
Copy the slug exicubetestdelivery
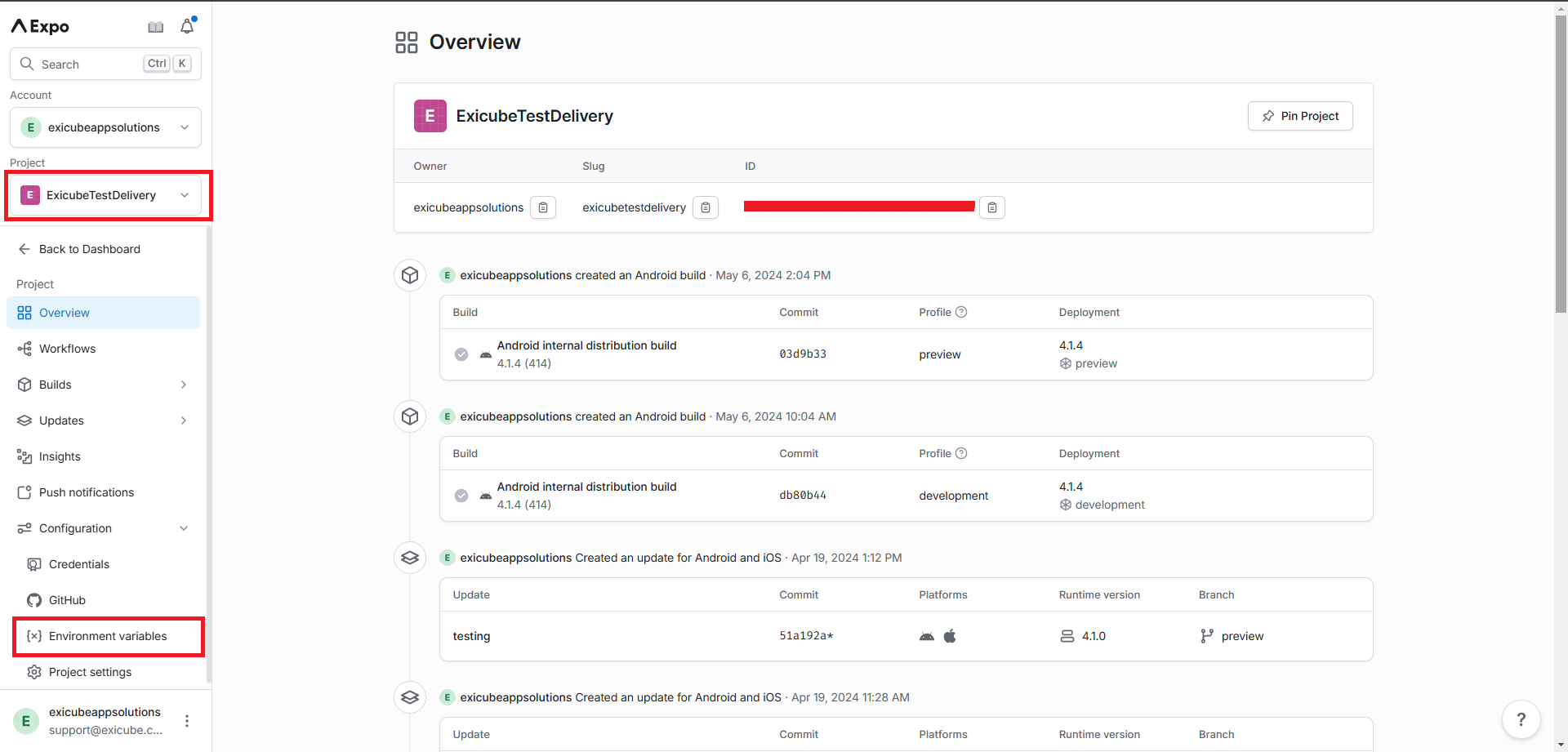[706, 207]
